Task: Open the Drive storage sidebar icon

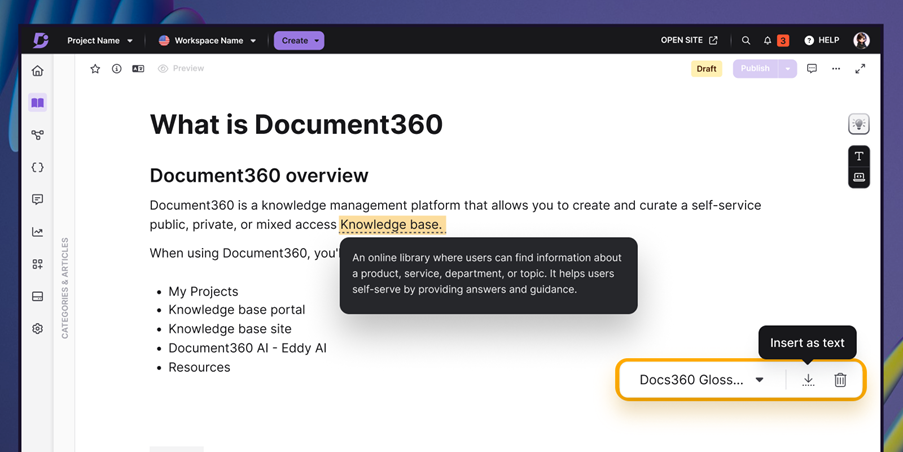Action: click(37, 297)
